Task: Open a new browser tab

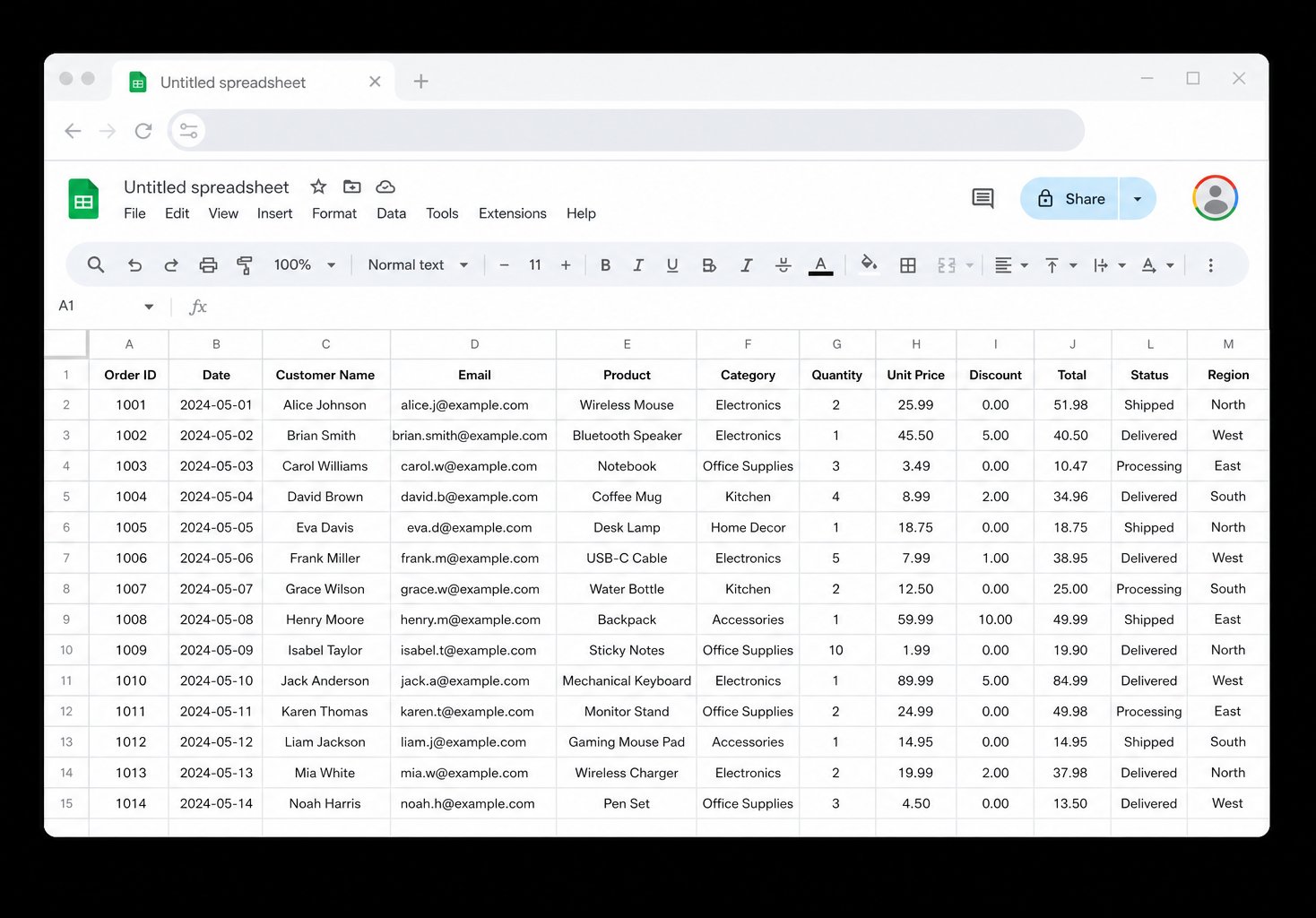Action: point(420,82)
